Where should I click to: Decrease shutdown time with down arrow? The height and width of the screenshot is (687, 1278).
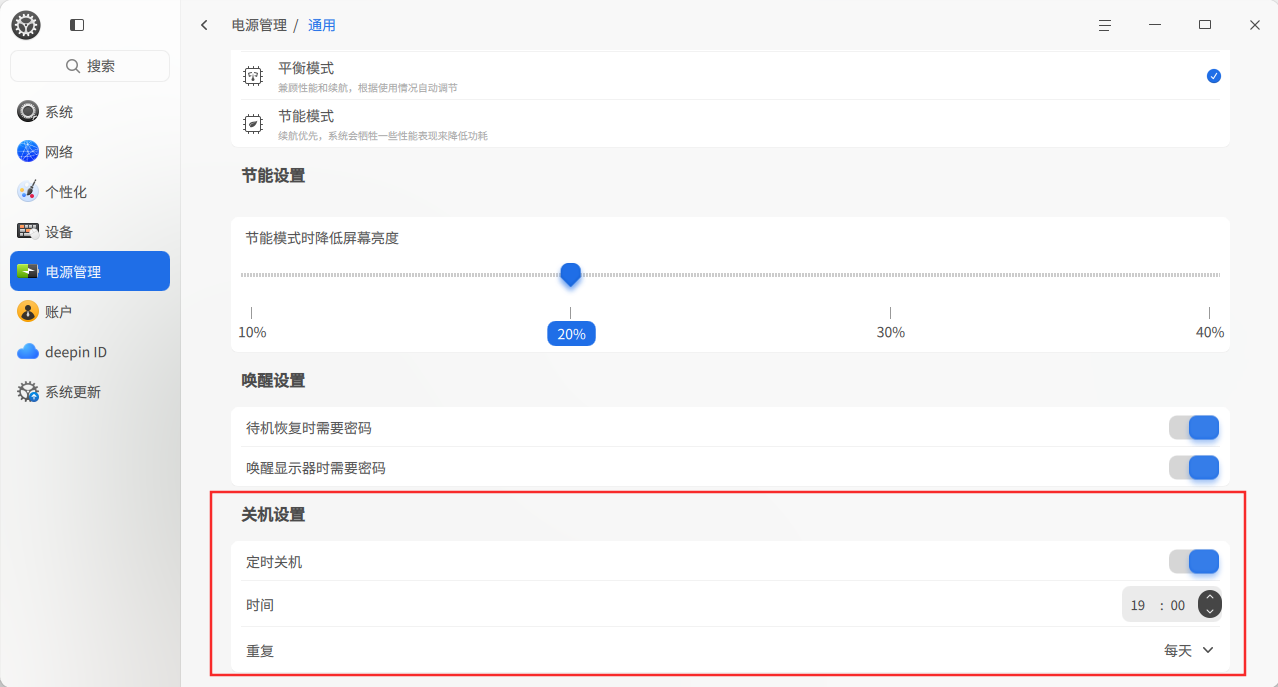point(1210,611)
